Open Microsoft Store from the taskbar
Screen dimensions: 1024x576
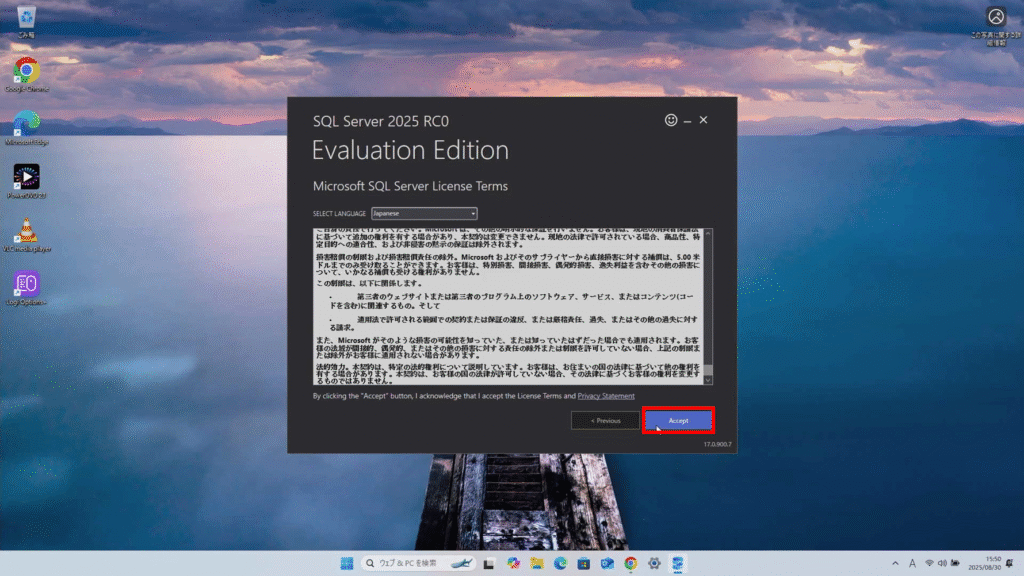(x=584, y=563)
